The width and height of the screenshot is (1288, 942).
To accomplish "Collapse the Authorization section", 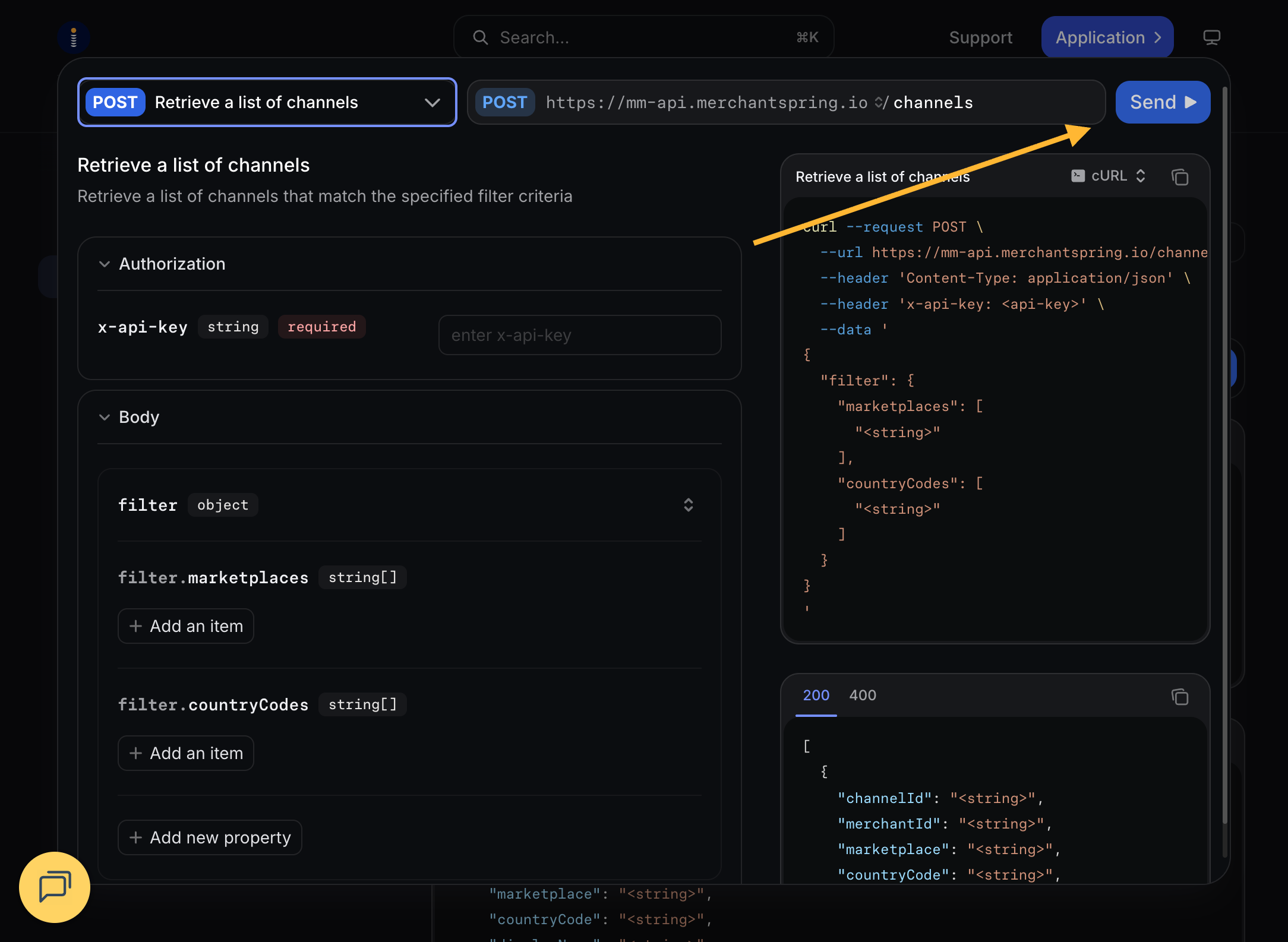I will click(105, 264).
